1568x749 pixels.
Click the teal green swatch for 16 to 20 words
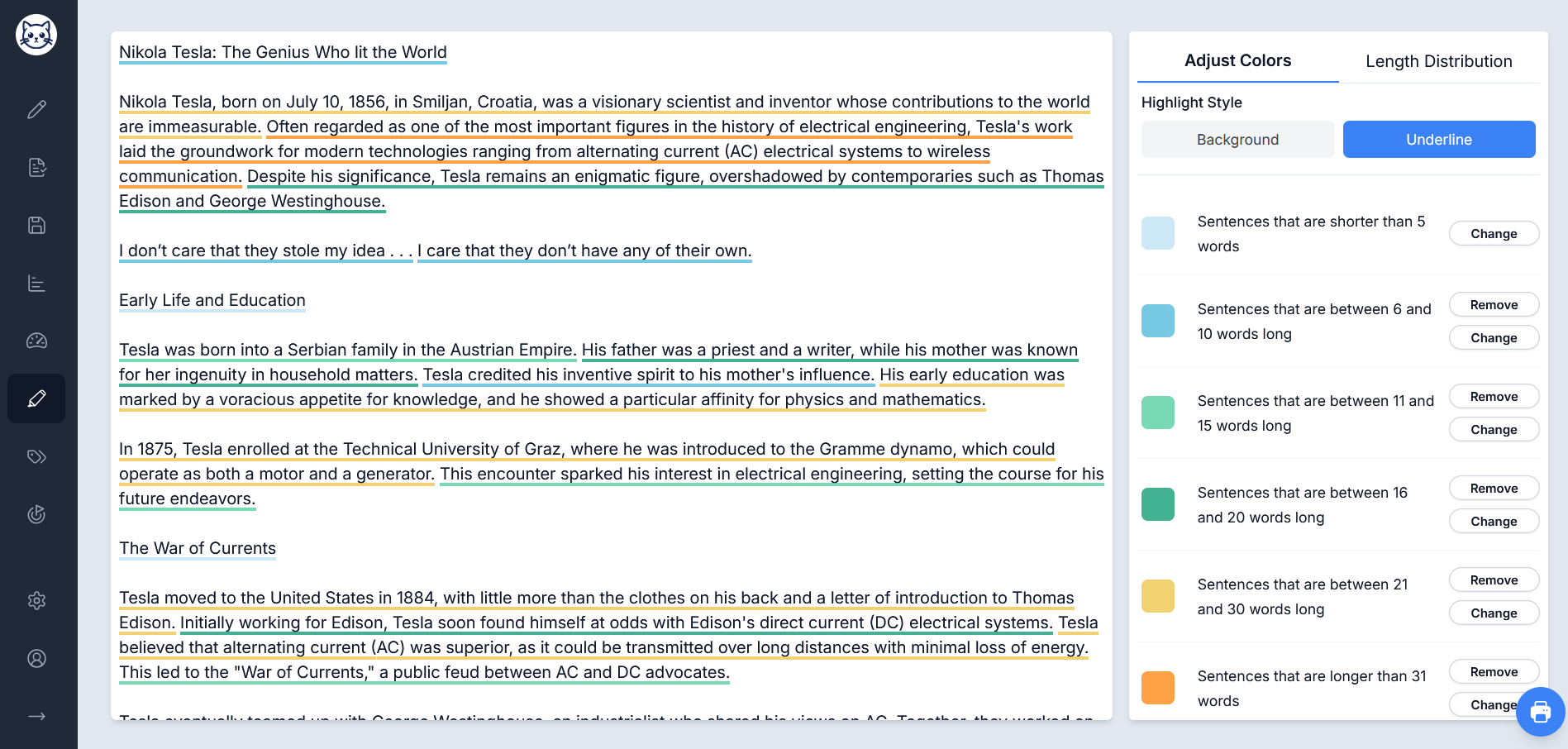(1158, 504)
